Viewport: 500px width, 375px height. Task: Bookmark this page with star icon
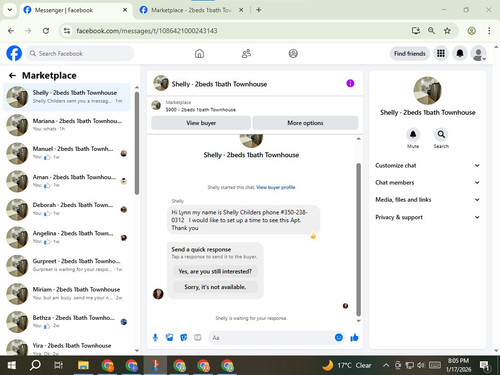[447, 31]
